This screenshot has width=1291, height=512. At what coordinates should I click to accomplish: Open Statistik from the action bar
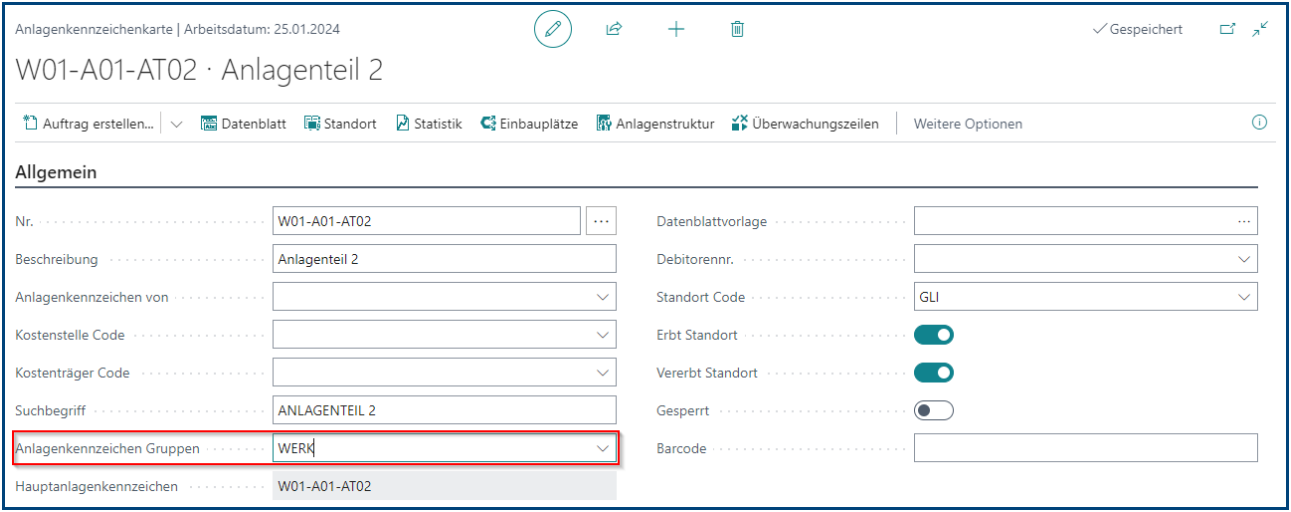(429, 124)
